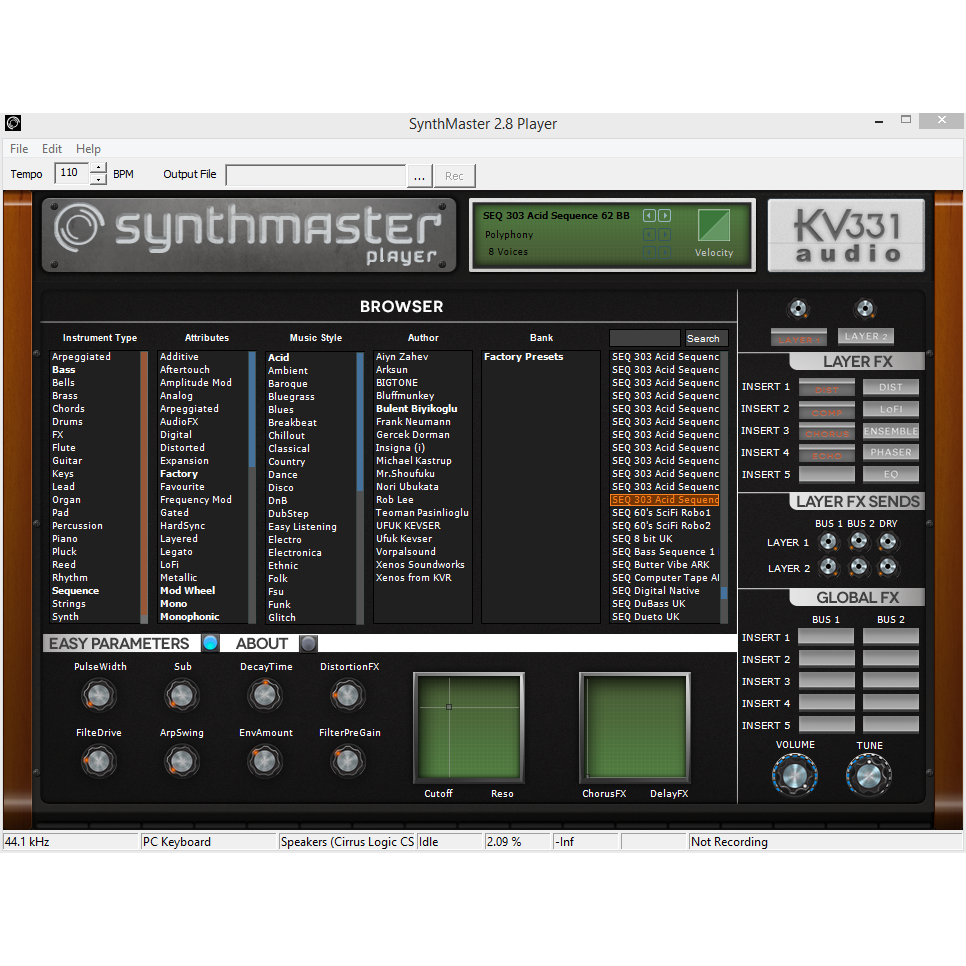Click the Tune knob
The width and height of the screenshot is (966, 966).
(x=868, y=773)
